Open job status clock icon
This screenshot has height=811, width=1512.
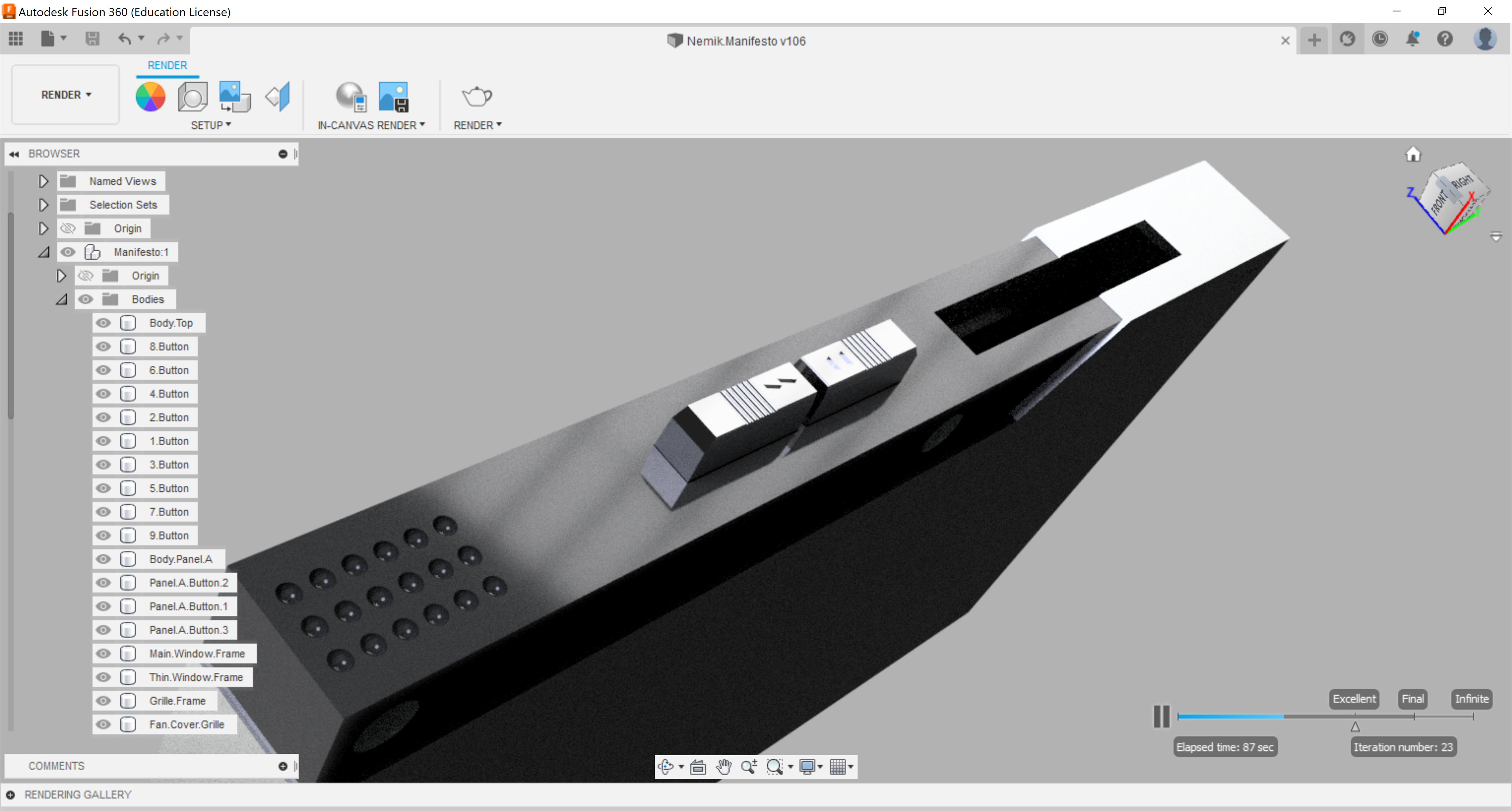[1380, 39]
